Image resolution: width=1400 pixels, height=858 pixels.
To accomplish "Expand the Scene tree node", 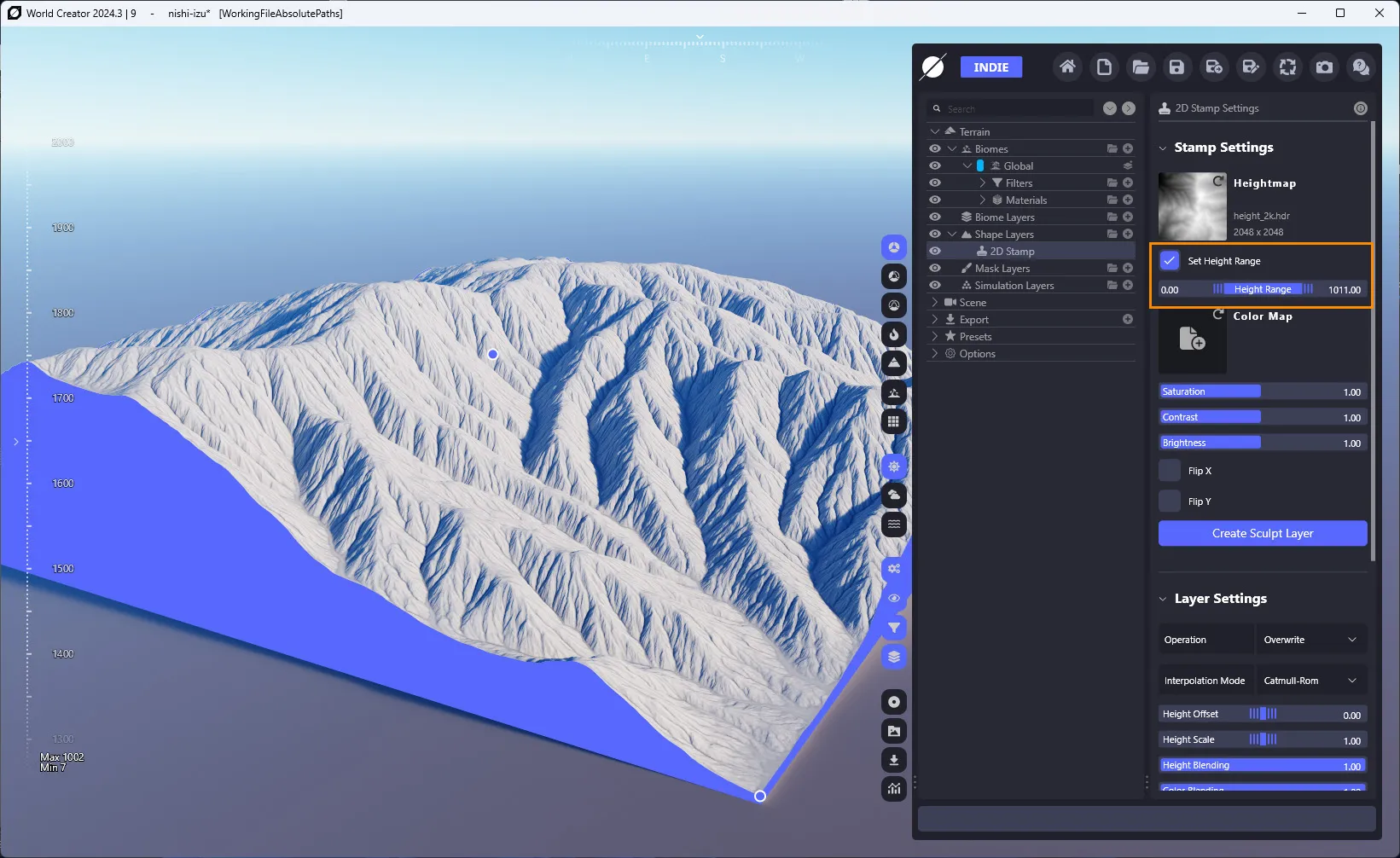I will 935,303.
